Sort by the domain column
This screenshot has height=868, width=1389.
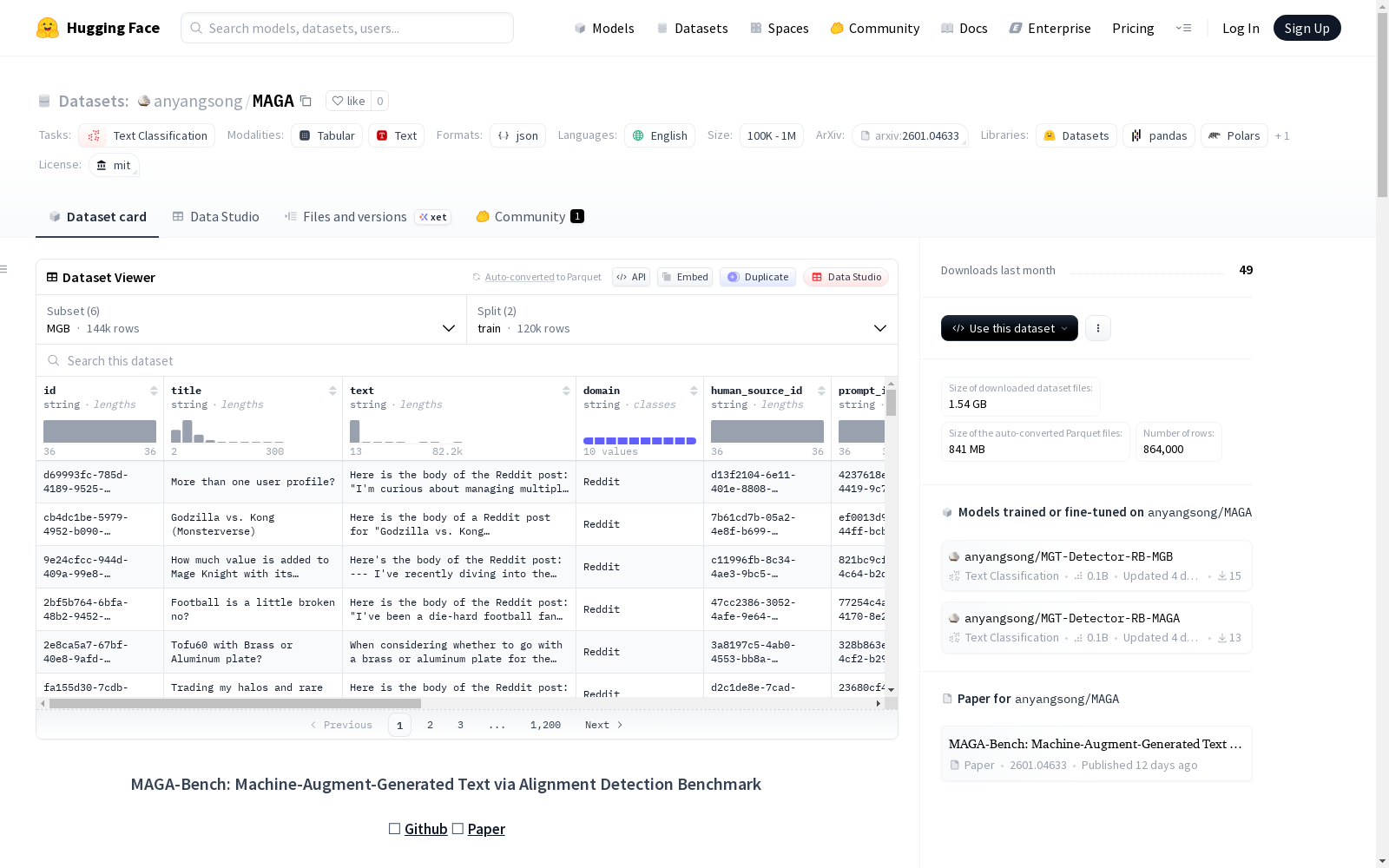[x=694, y=391]
